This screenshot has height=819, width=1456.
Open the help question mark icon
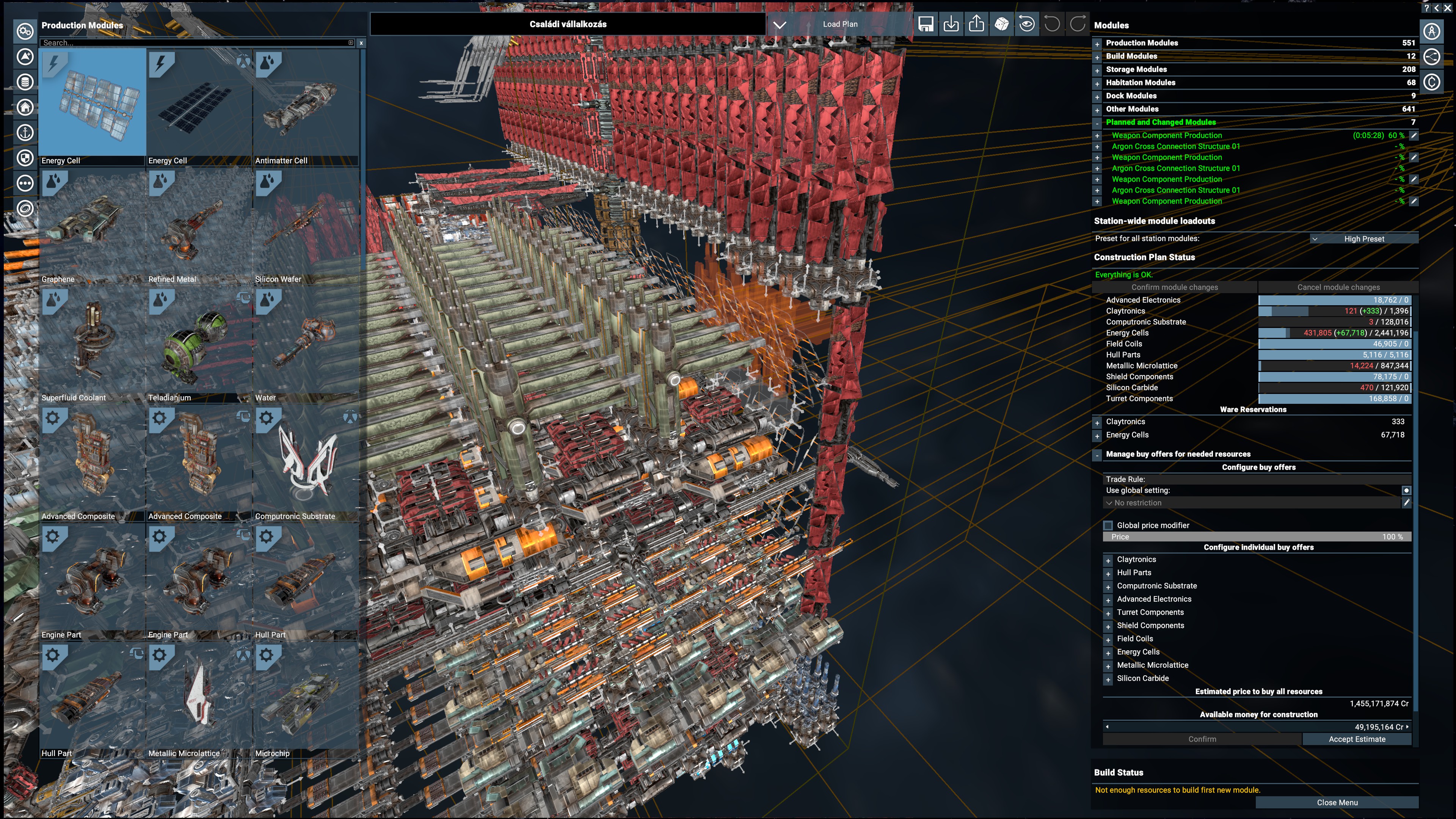tap(1426, 8)
